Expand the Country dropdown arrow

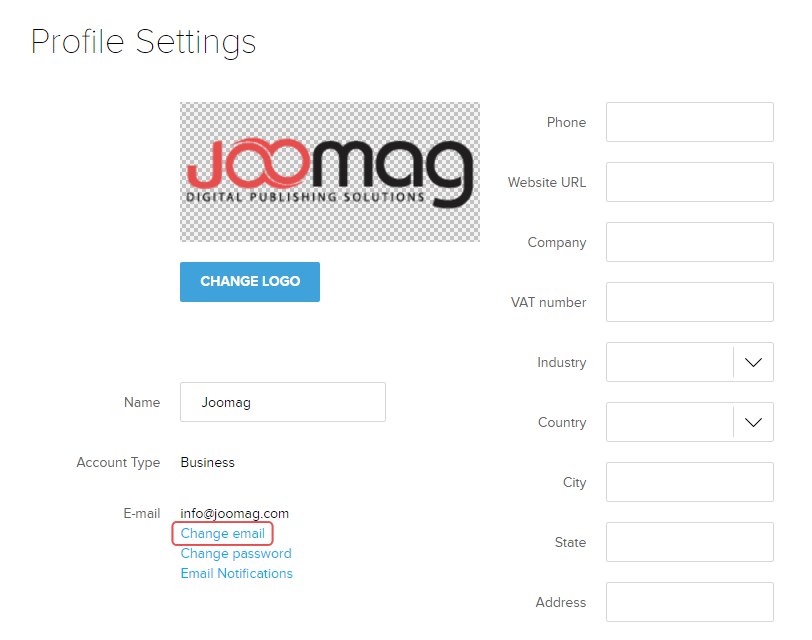tap(753, 423)
